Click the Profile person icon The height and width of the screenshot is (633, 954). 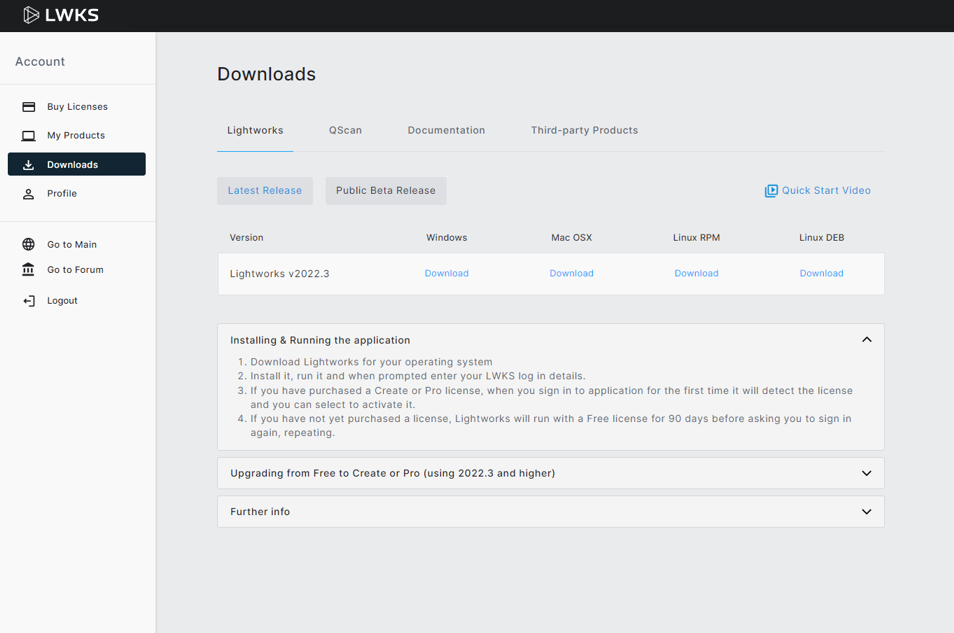(29, 194)
